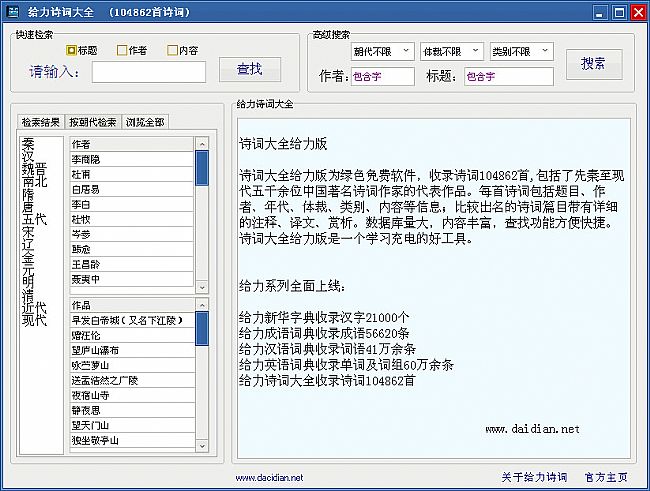
Task: Choose author 韩愈
Action: click(132, 249)
